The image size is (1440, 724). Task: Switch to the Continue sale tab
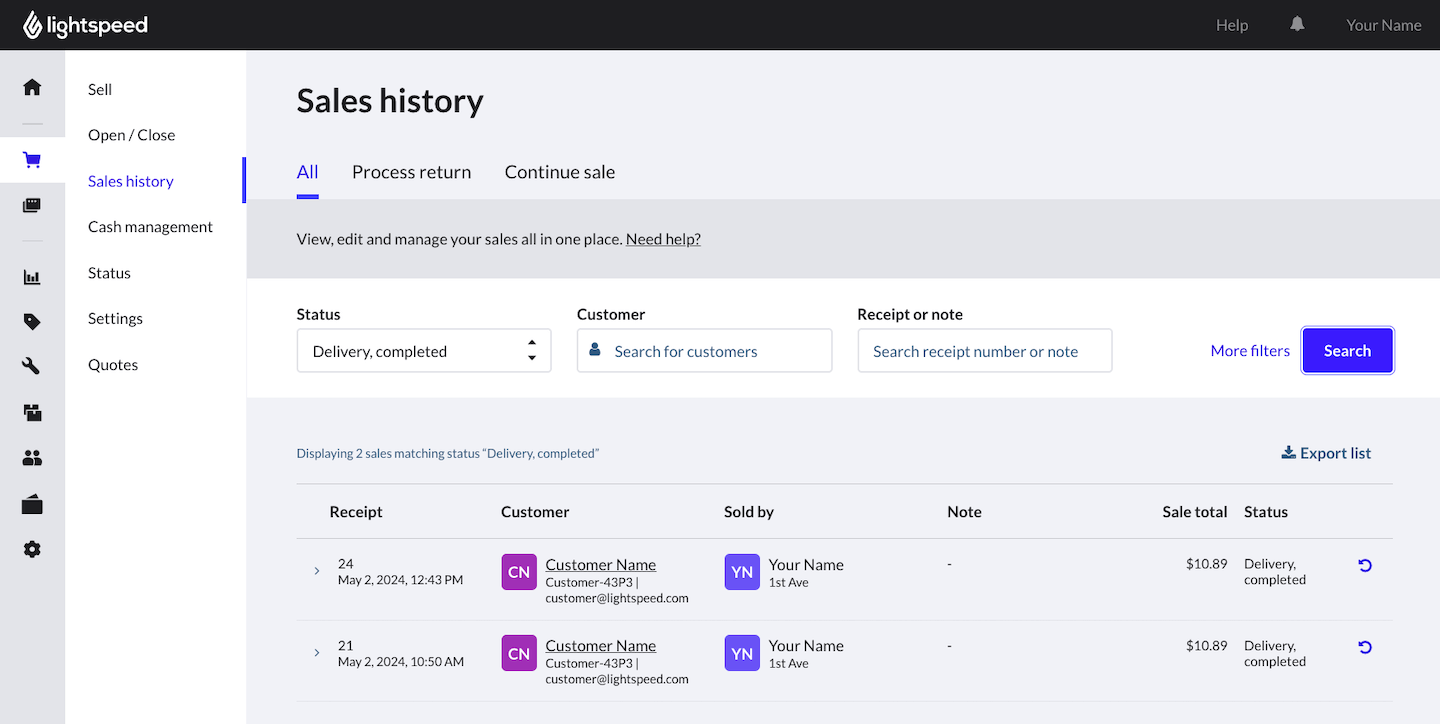559,172
